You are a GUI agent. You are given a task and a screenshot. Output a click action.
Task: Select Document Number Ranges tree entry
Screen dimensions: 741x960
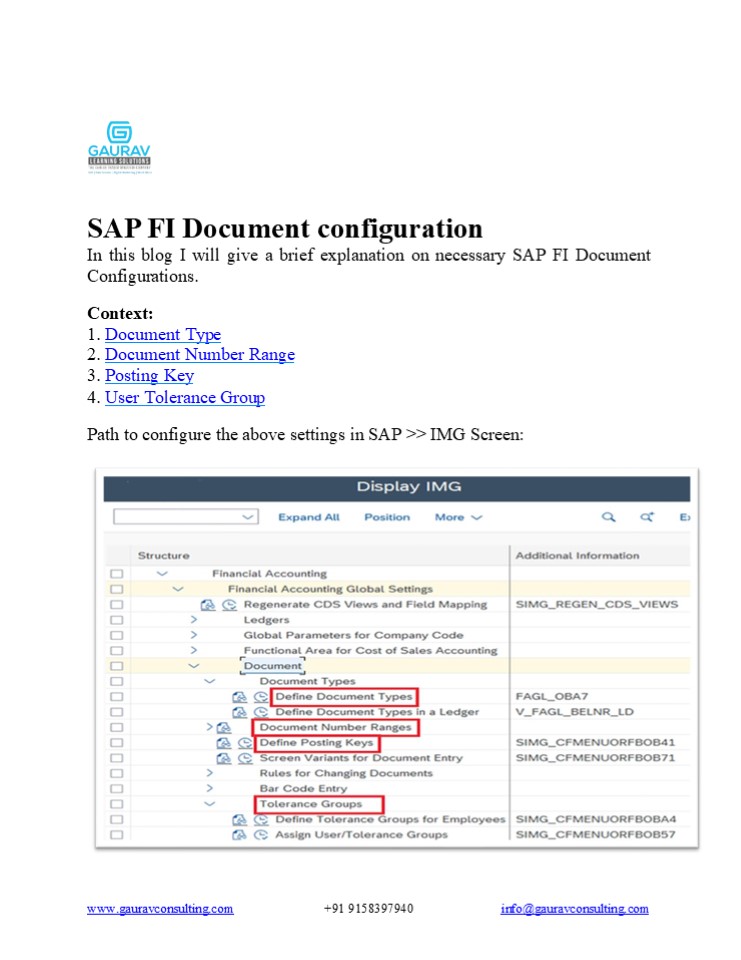coord(335,727)
